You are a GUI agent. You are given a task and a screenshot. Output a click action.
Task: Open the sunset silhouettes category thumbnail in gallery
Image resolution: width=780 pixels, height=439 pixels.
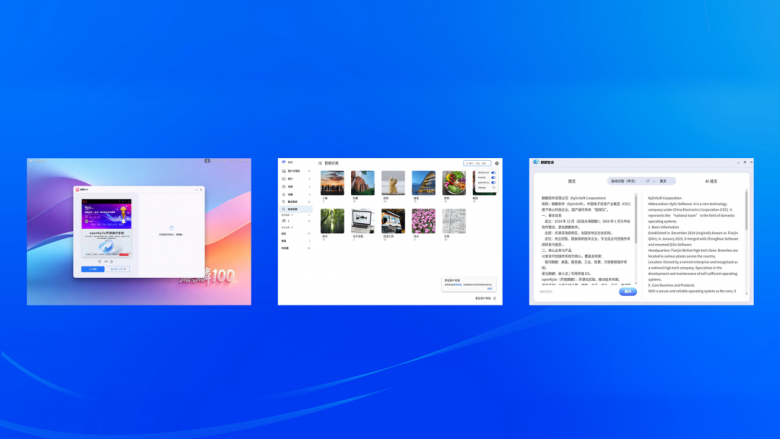point(332,182)
